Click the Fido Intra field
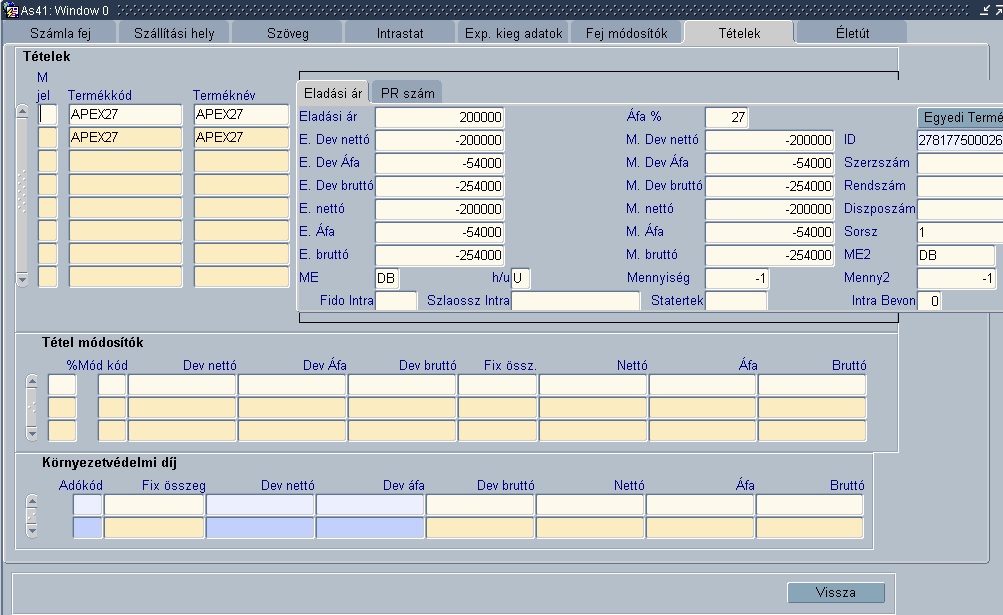 (396, 301)
